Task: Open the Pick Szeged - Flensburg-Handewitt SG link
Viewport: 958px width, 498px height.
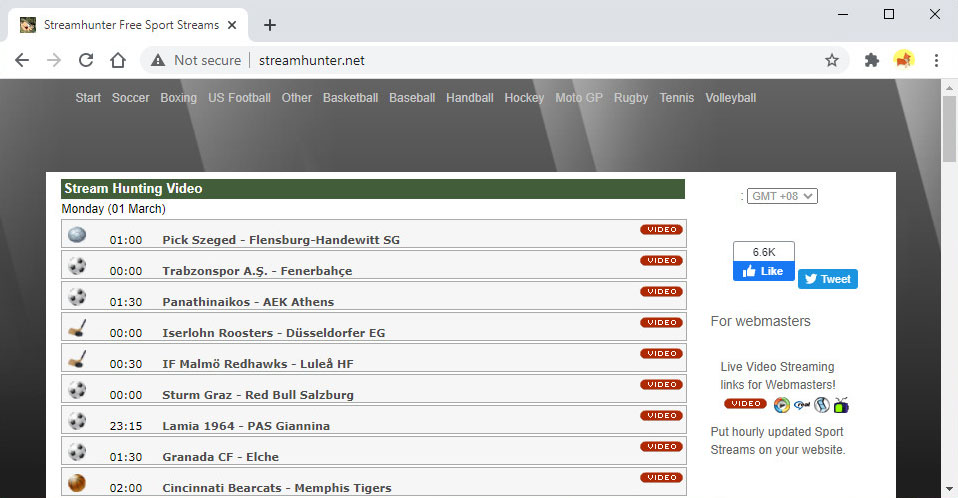Action: pos(281,240)
